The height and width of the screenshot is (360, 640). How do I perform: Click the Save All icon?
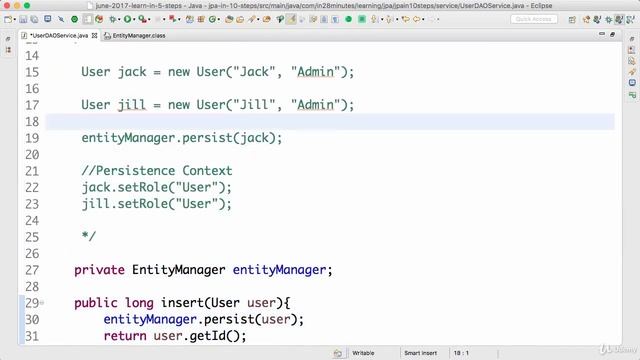[34, 19]
